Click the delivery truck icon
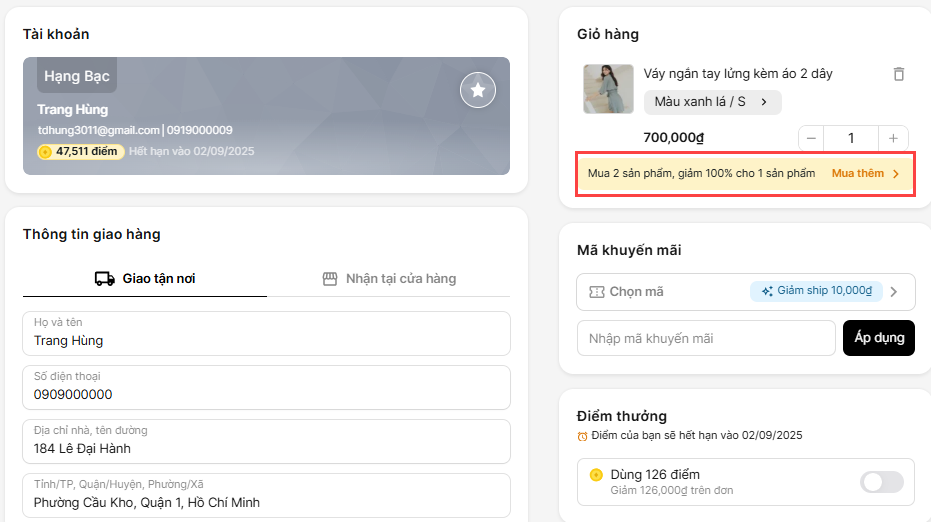This screenshot has width=931, height=522. tap(104, 279)
